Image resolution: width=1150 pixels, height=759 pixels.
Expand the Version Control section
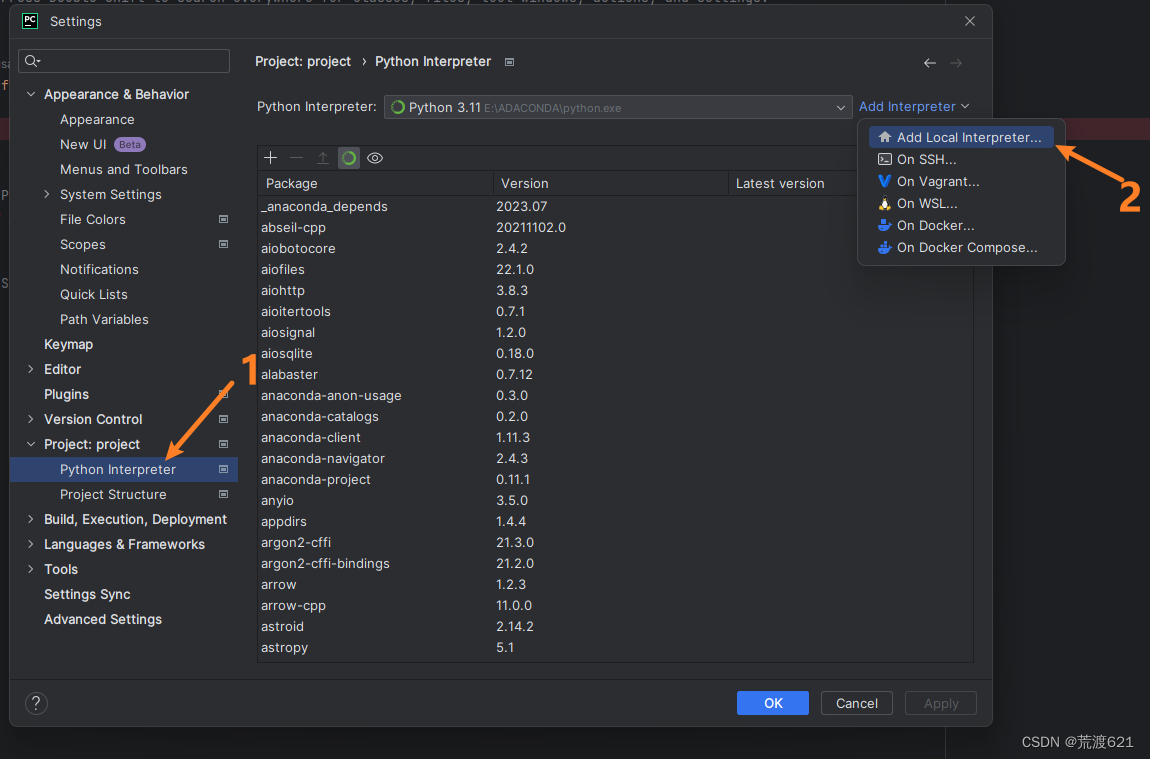(x=31, y=419)
